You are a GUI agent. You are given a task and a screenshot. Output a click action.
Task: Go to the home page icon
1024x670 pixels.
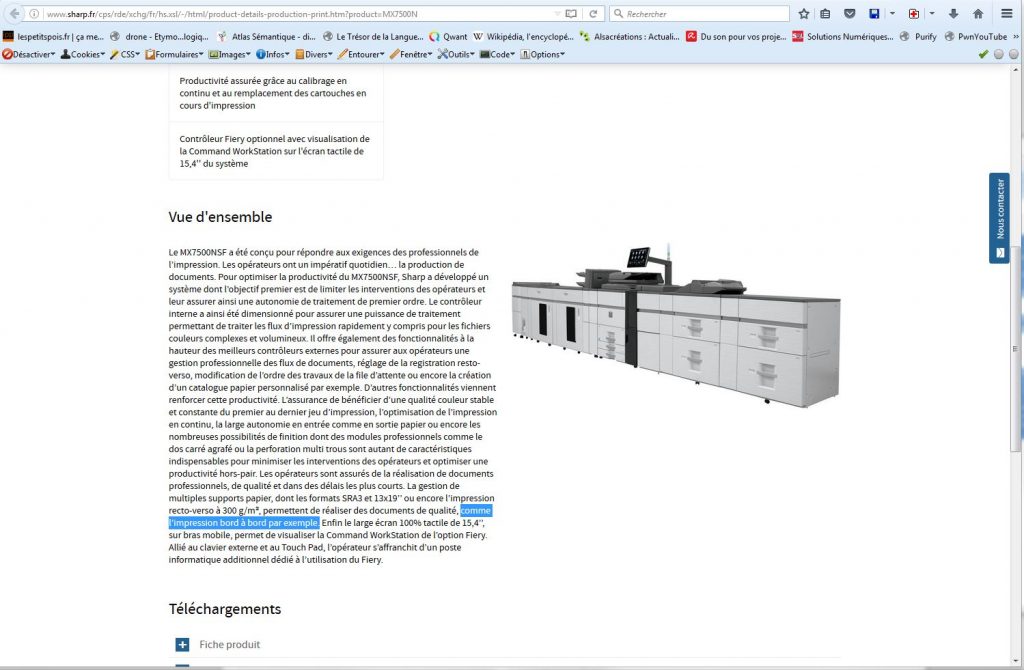pyautogui.click(x=978, y=14)
